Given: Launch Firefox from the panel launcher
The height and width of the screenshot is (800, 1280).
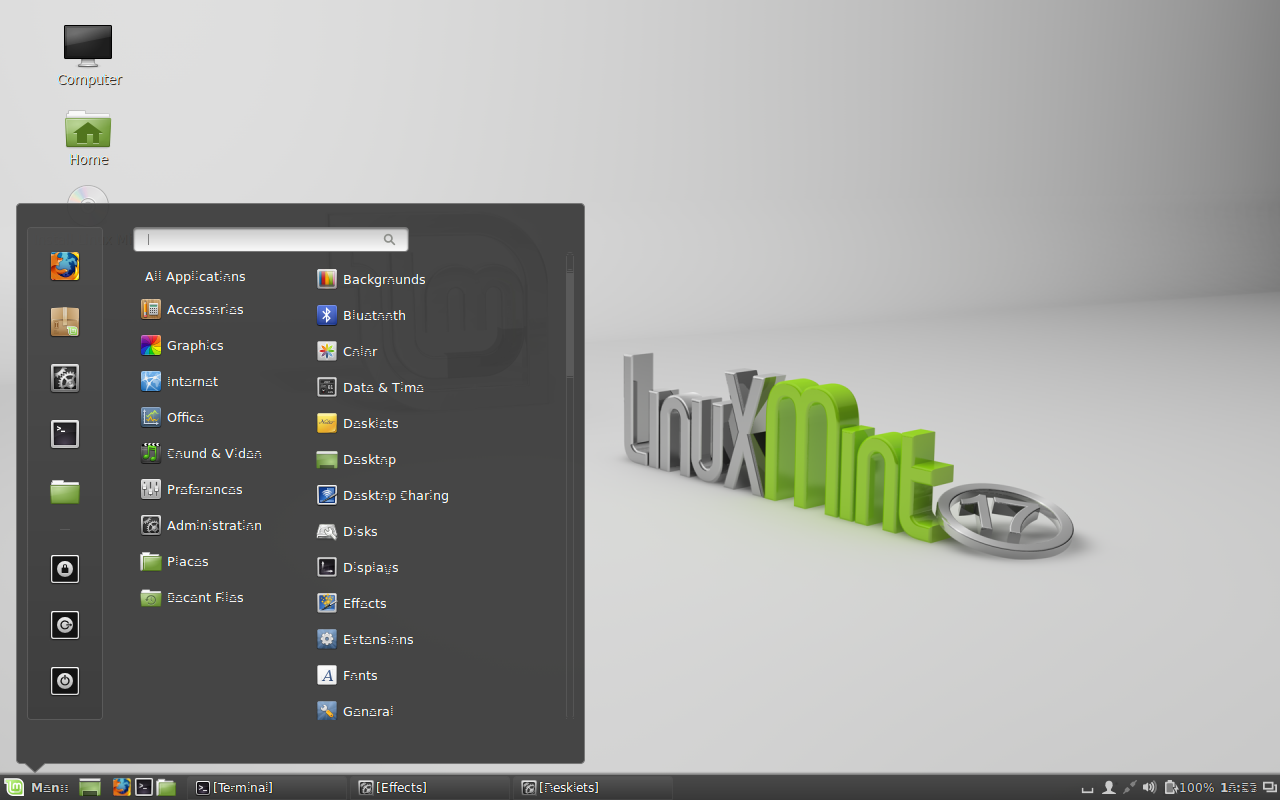Looking at the screenshot, I should point(121,787).
